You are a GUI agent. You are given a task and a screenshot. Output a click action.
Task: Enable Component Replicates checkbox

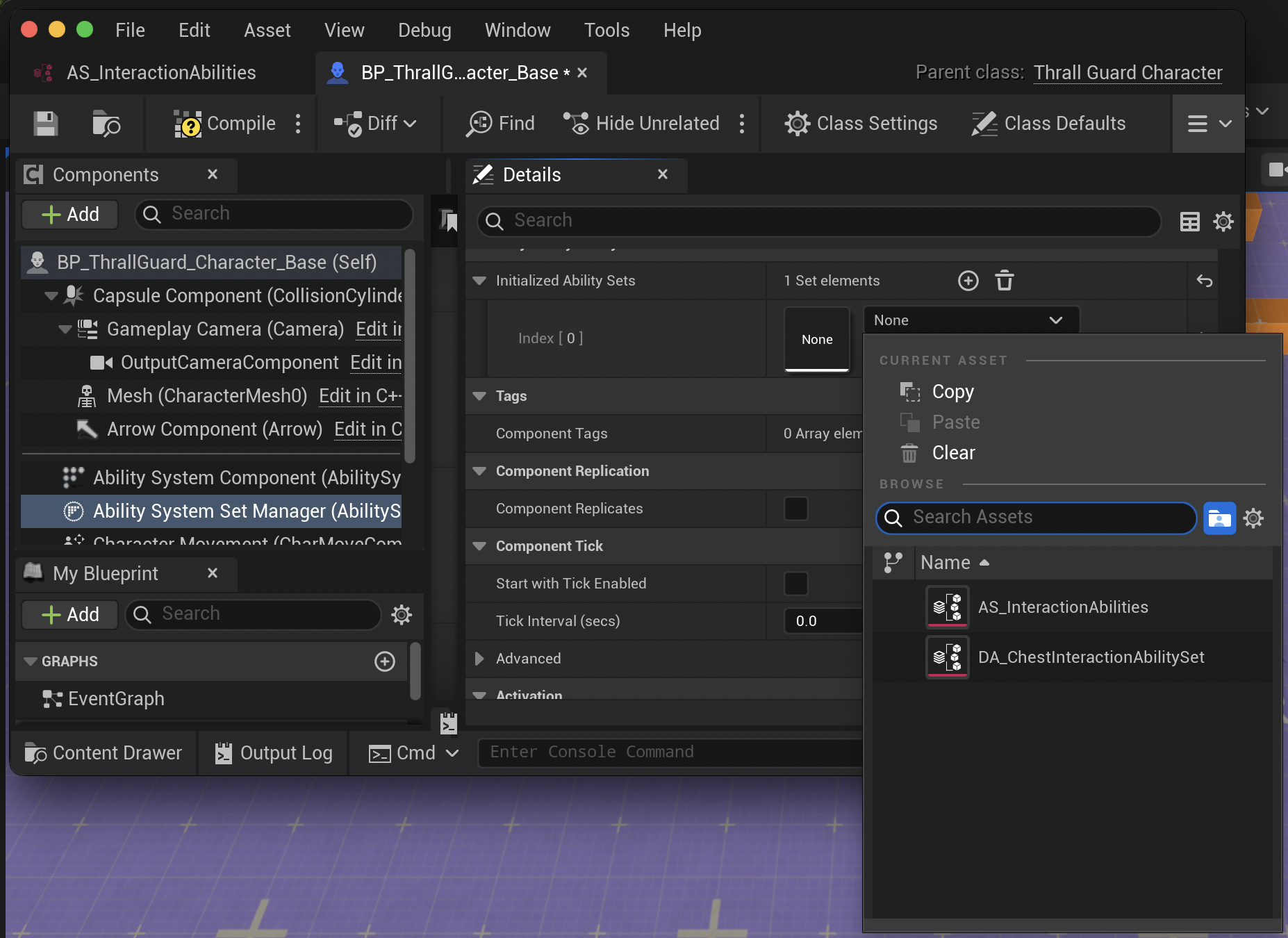click(x=796, y=509)
